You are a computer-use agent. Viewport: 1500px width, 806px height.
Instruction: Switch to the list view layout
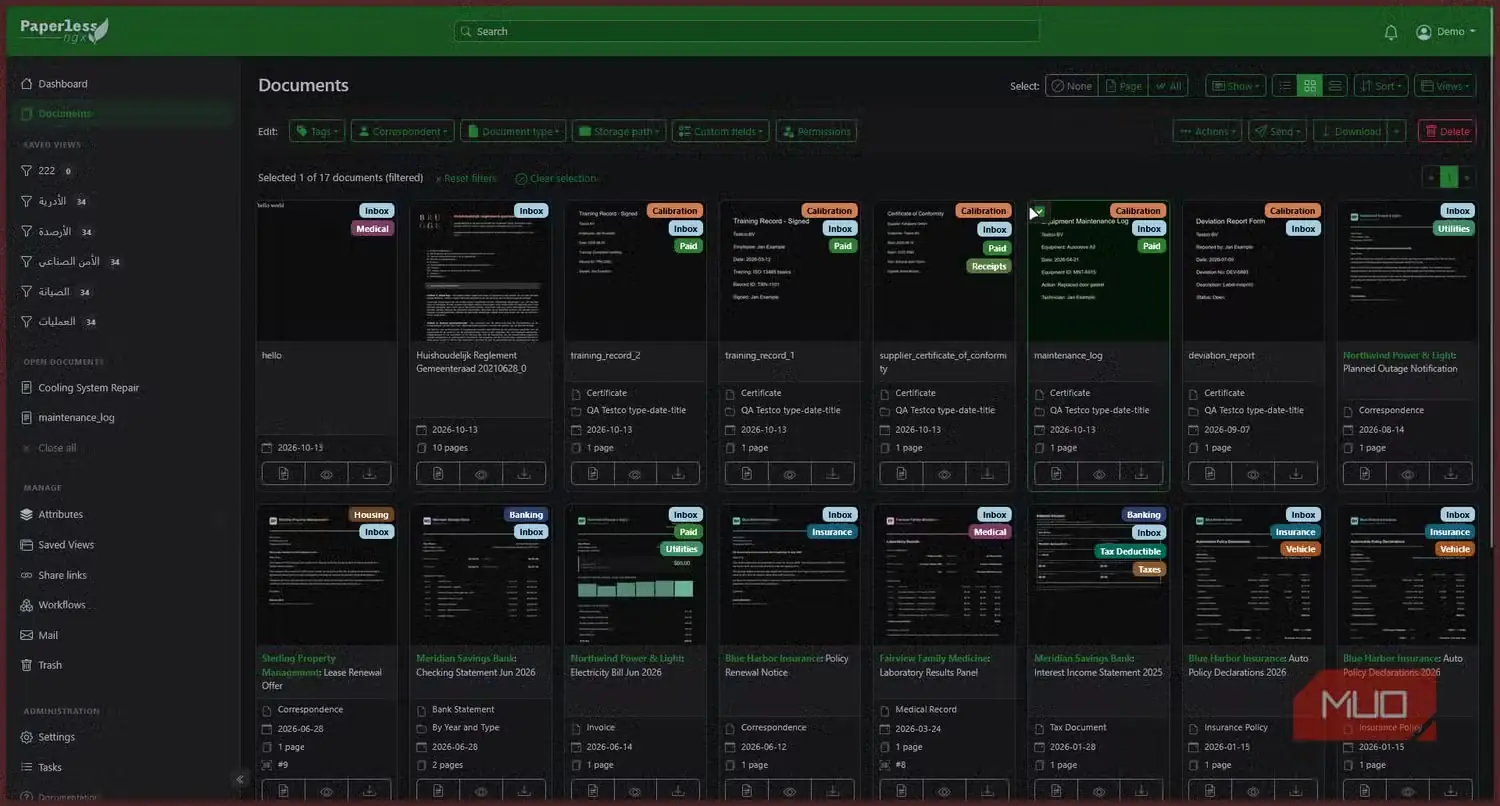[1286, 86]
